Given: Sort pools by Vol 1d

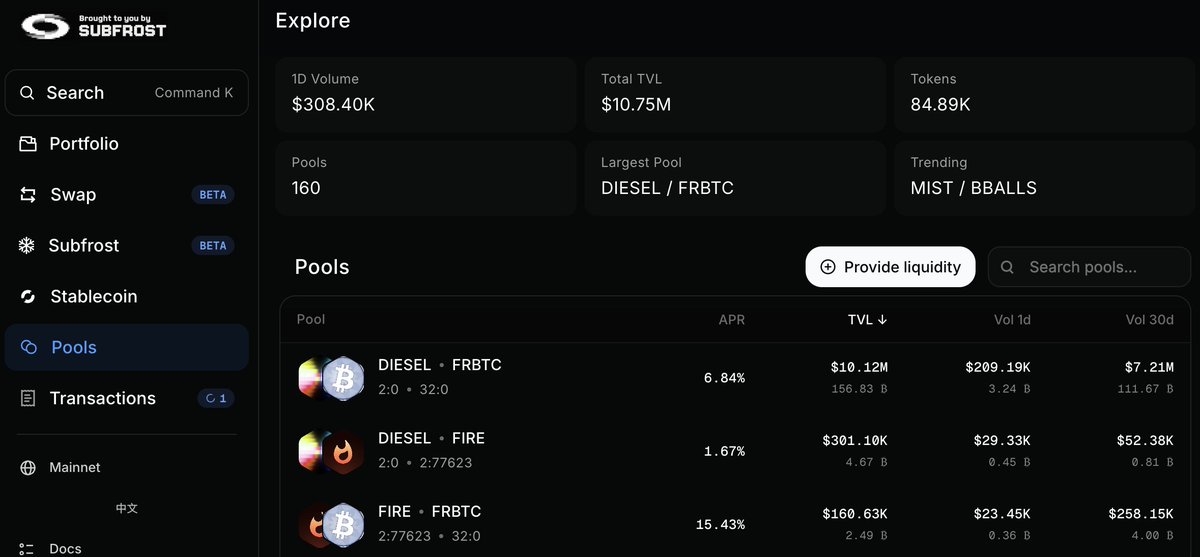Looking at the screenshot, I should pos(1012,320).
